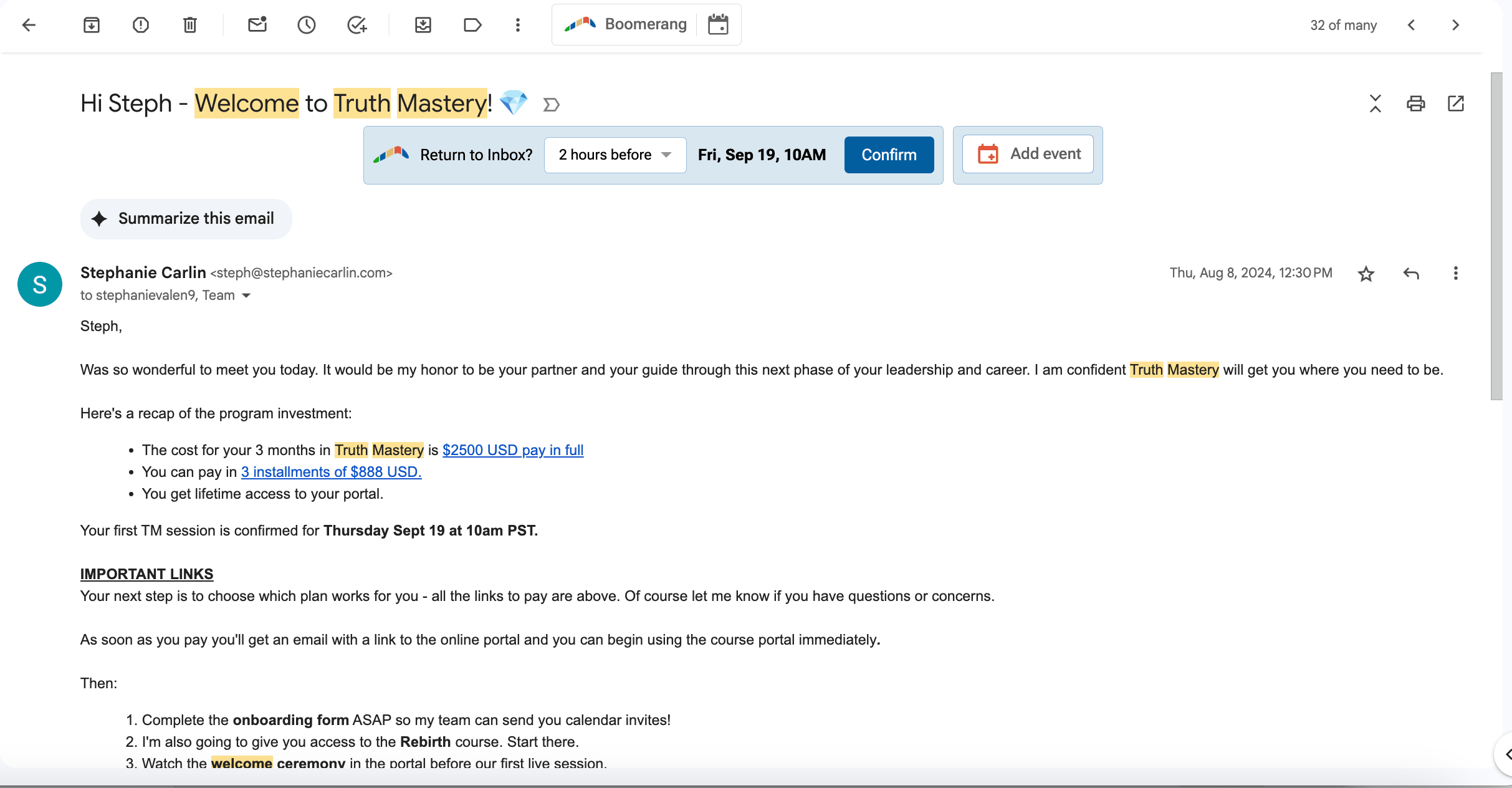This screenshot has height=788, width=1512.
Task: Add this email to Tasks
Action: click(357, 25)
